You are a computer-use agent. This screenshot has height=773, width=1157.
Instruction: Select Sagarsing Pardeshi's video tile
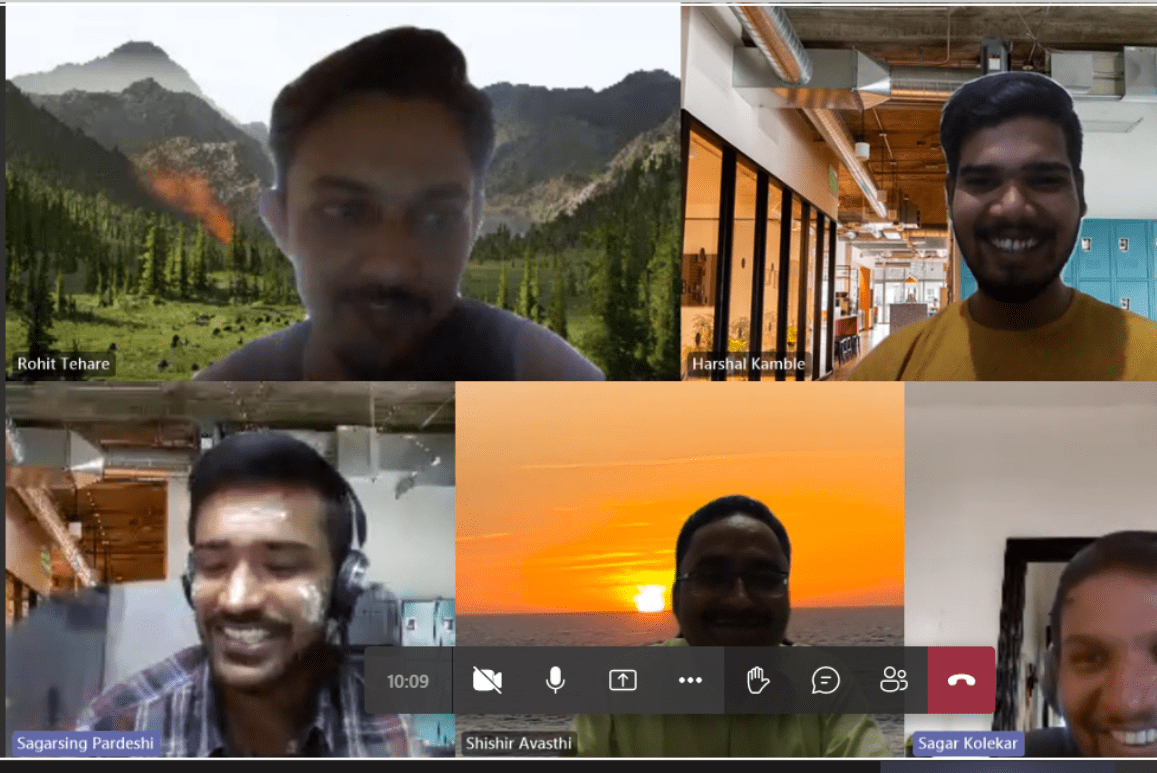tap(230, 569)
